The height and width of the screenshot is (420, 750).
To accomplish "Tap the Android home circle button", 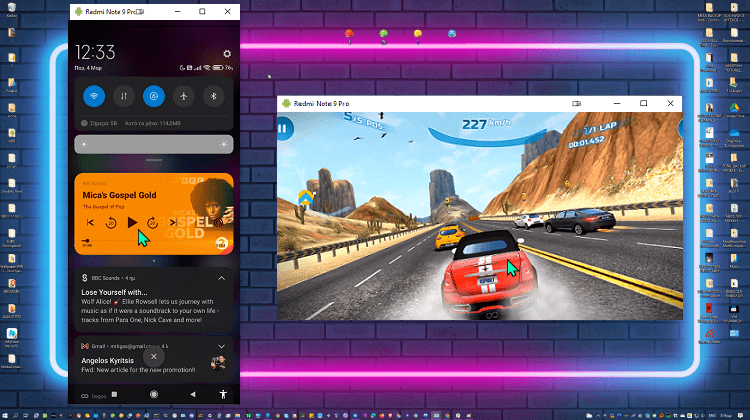I will point(154,394).
